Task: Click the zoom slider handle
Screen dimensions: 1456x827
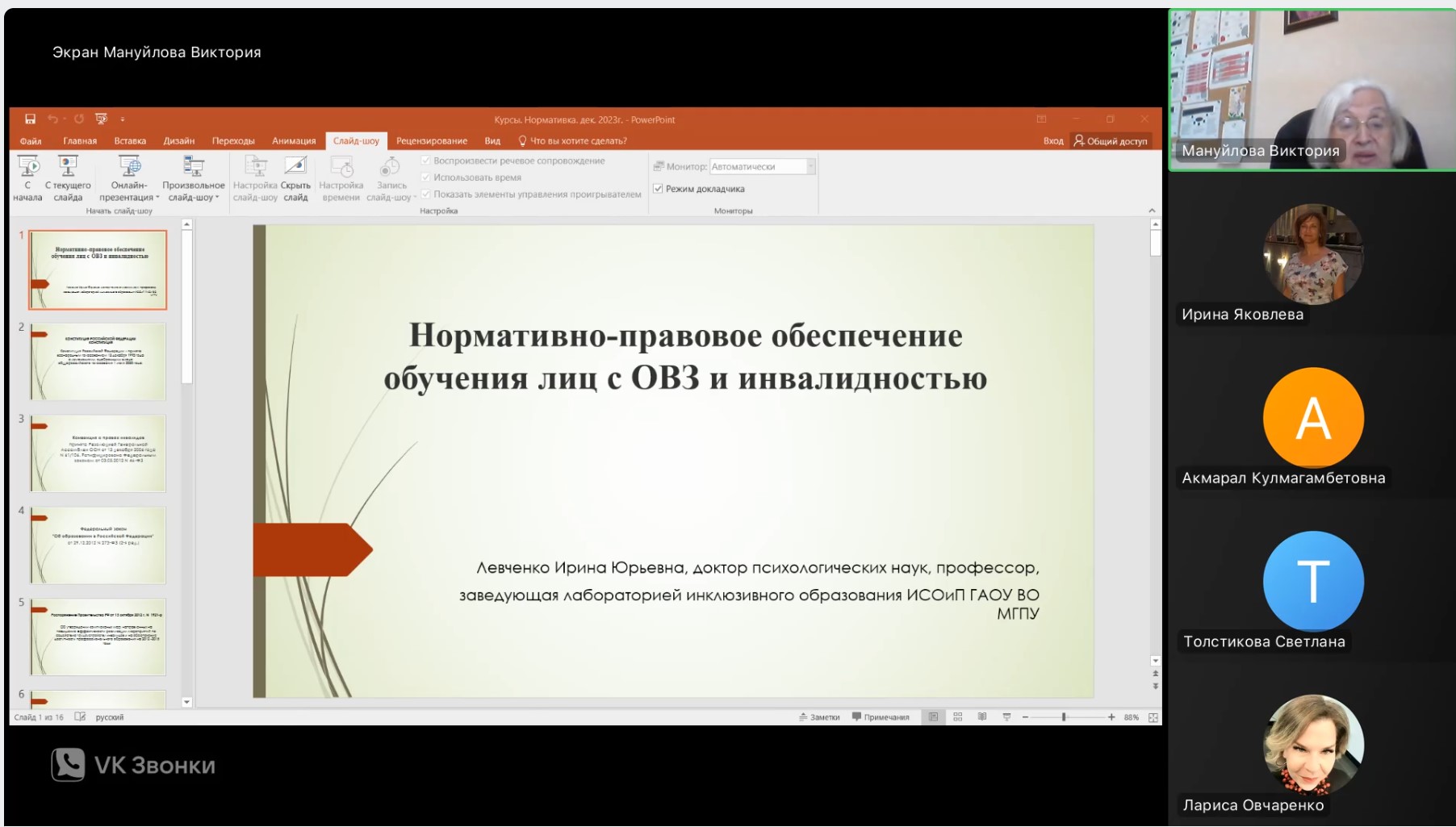Action: tap(1064, 717)
